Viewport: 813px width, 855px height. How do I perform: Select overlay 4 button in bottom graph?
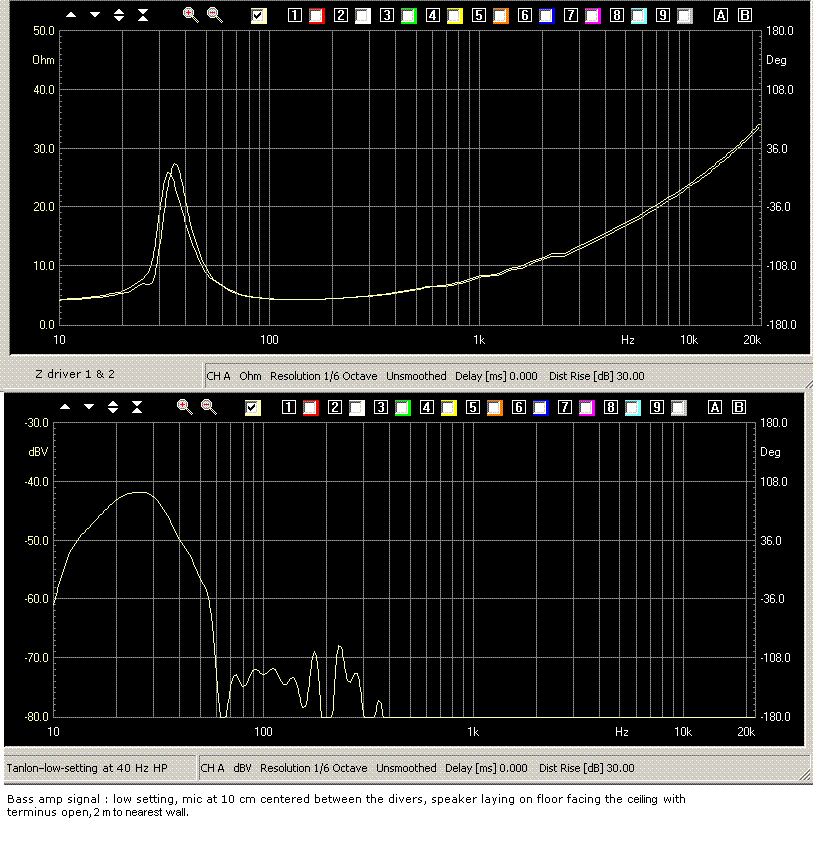tap(426, 407)
